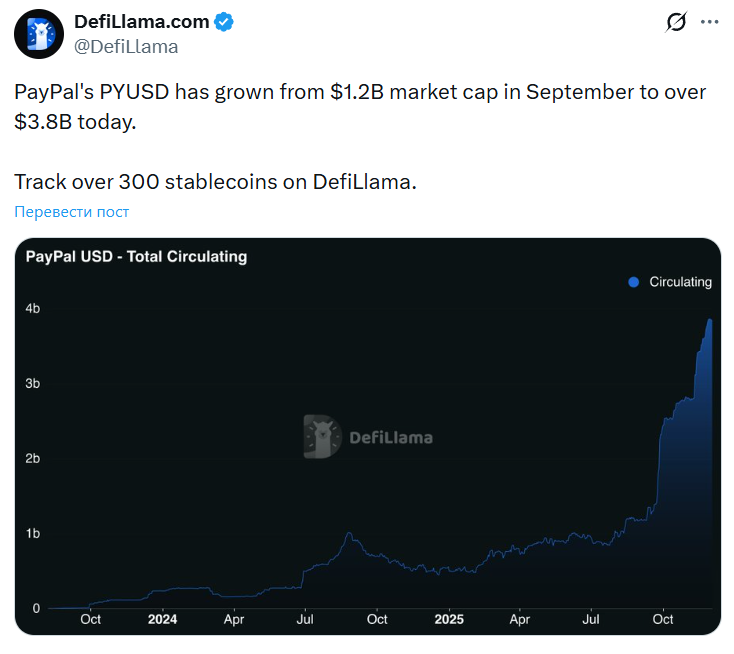Click the @DefiLlama handle
This screenshot has width=734, height=654.
(126, 46)
